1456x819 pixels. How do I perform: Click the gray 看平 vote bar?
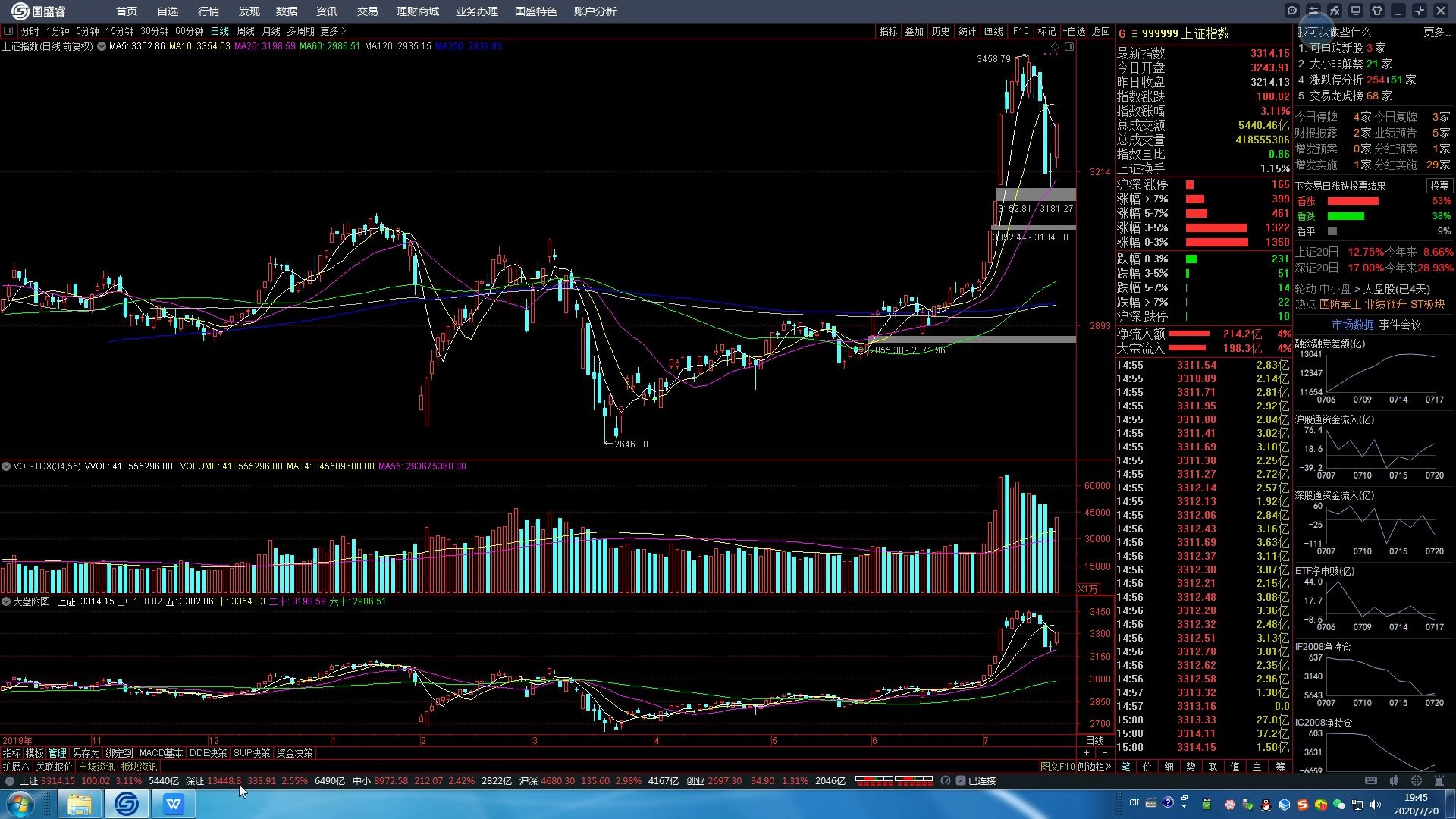click(x=1332, y=231)
